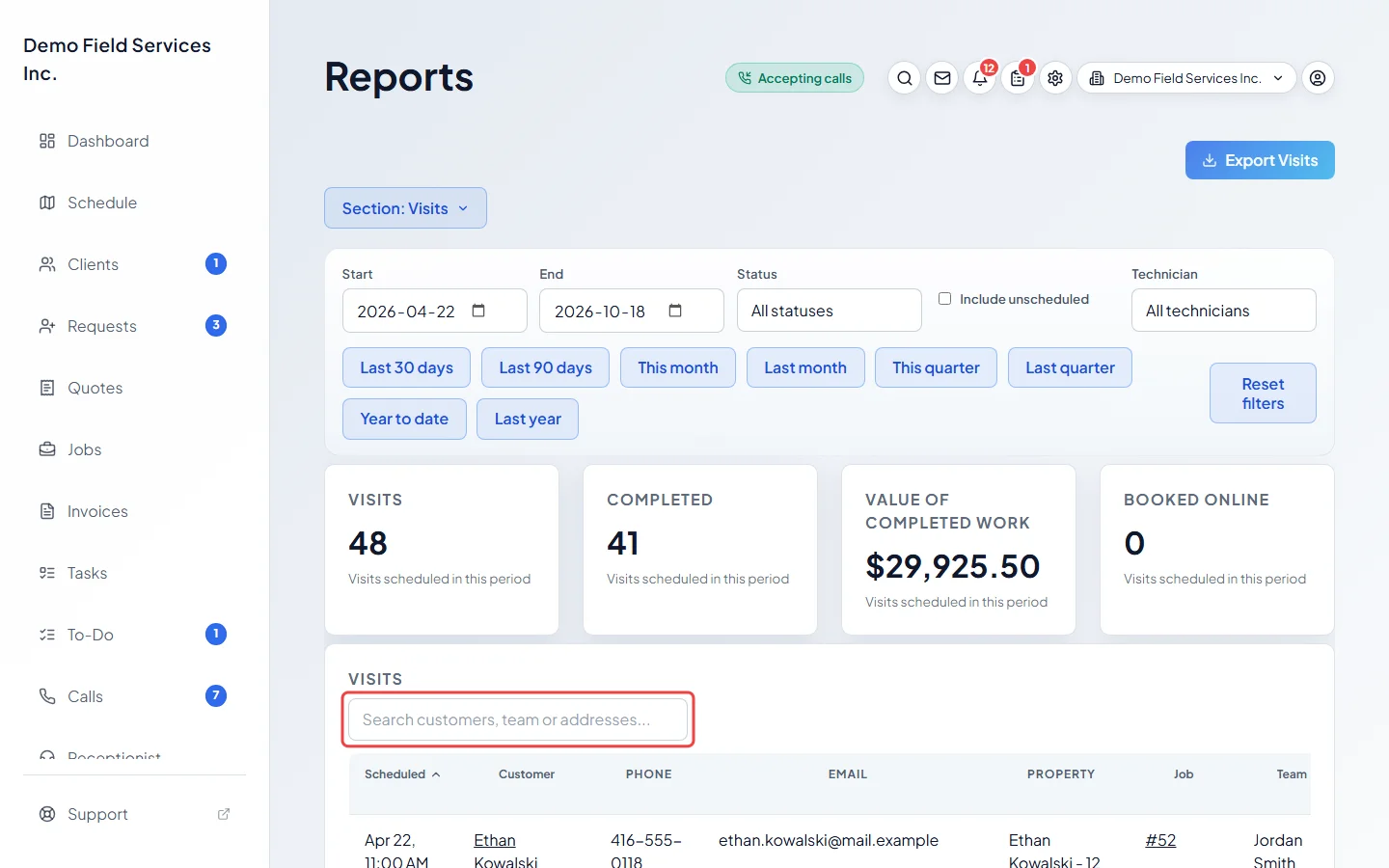Apply the Year to date preset
1389x868 pixels.
click(x=404, y=419)
